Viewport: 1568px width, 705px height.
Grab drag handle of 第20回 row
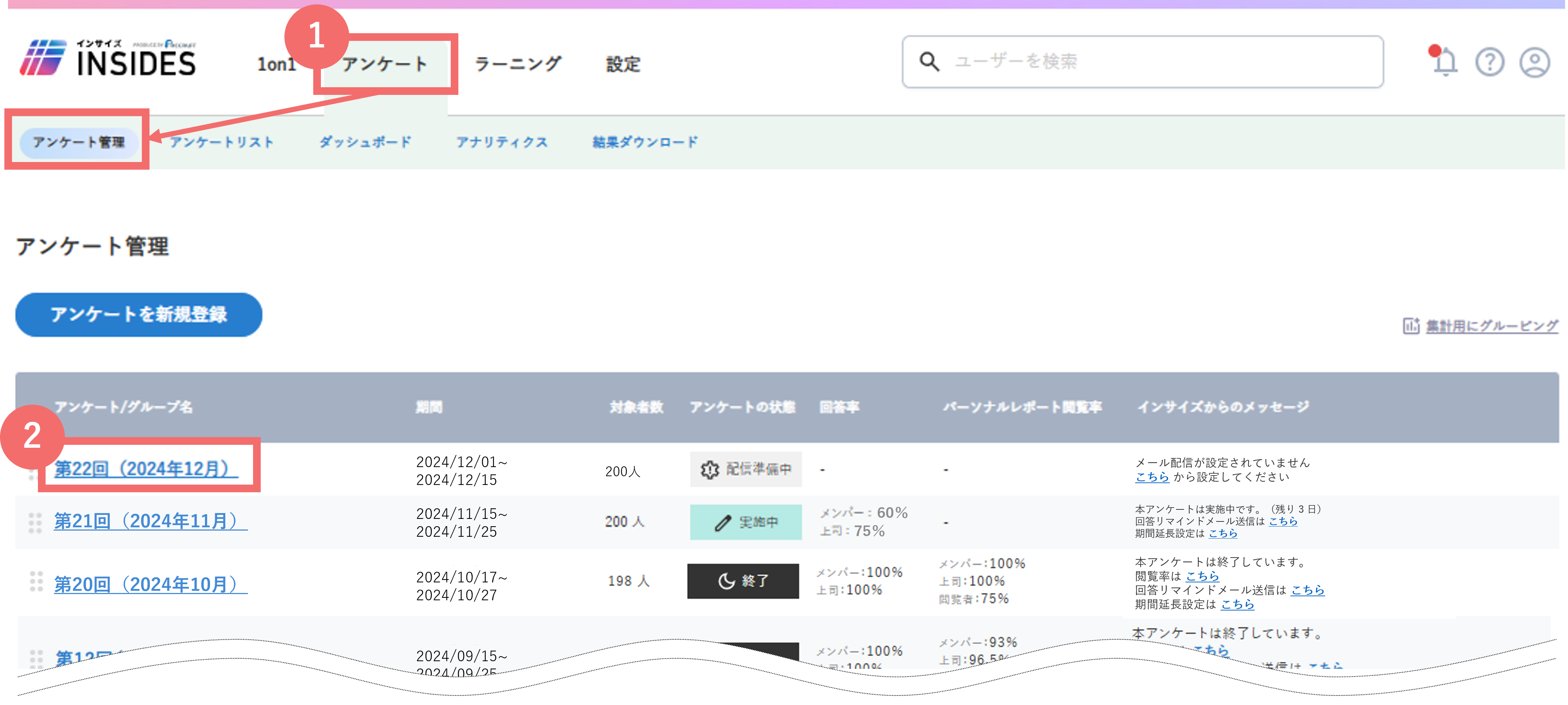point(36,581)
